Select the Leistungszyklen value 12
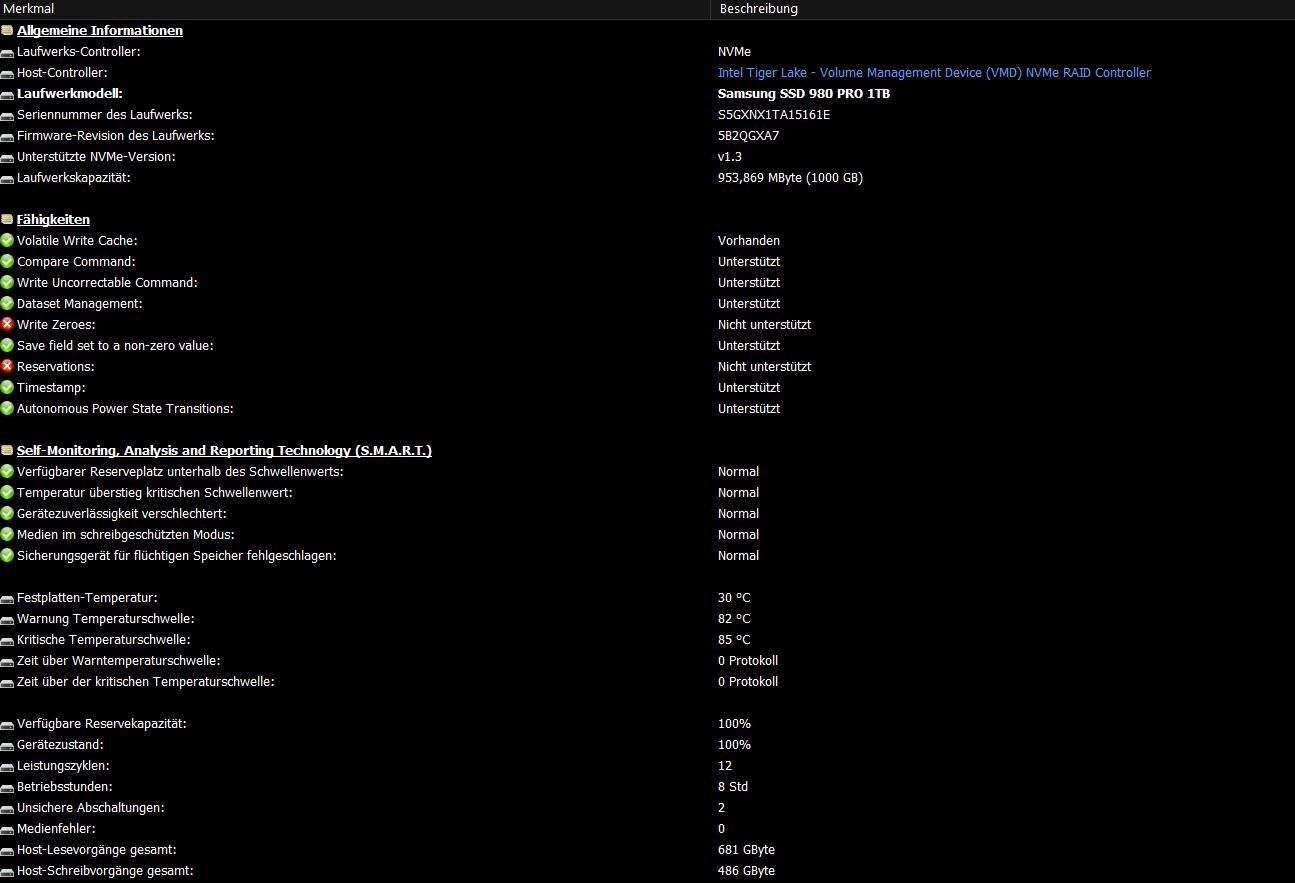The image size is (1295, 883). coord(725,766)
